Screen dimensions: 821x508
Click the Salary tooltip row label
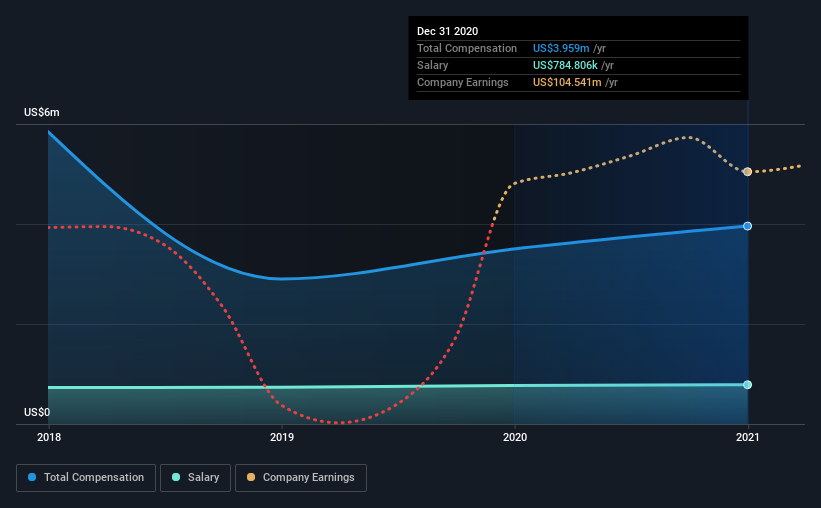432,65
